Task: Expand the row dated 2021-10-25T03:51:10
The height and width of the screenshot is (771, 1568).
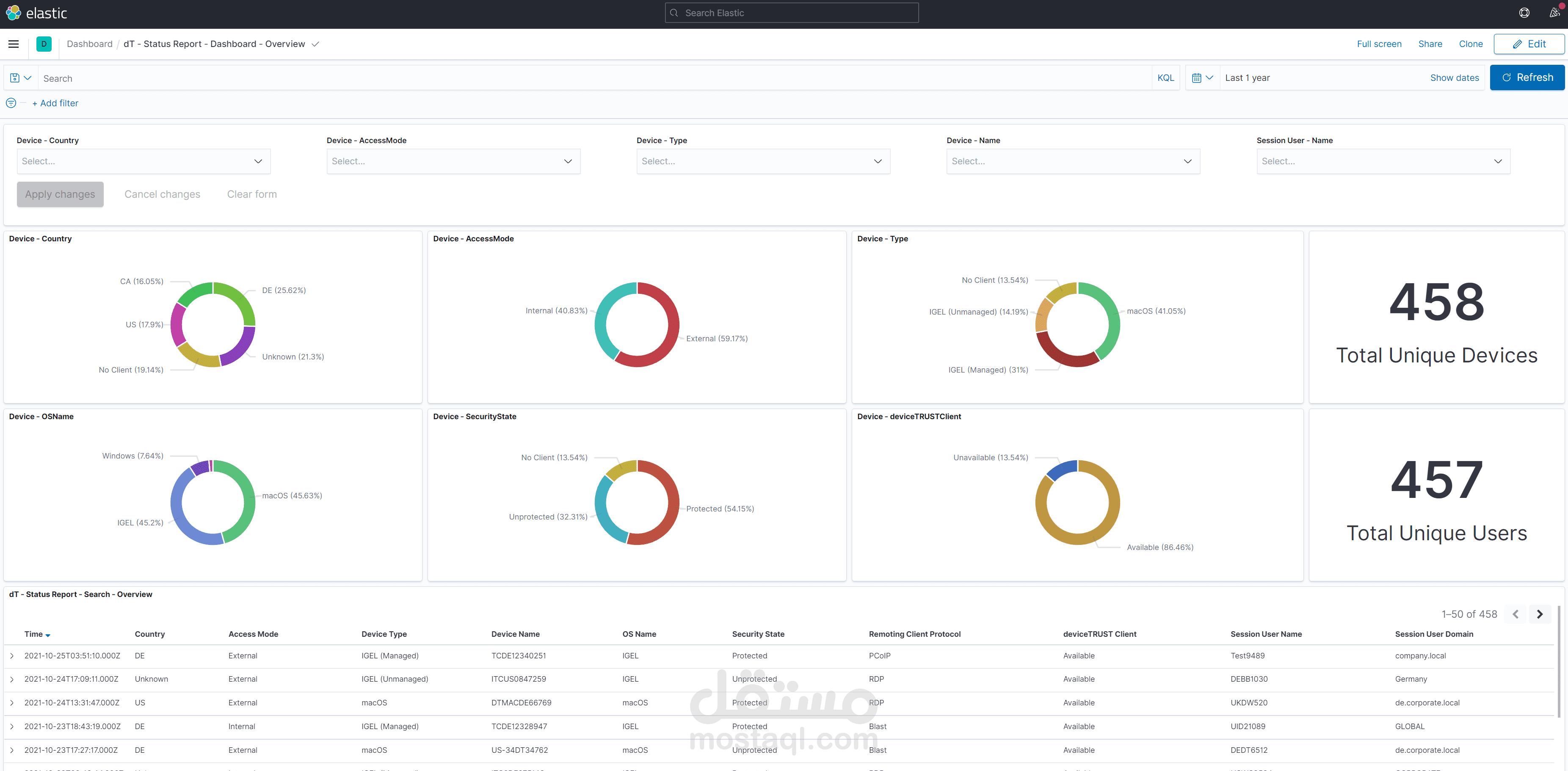Action: pos(11,656)
